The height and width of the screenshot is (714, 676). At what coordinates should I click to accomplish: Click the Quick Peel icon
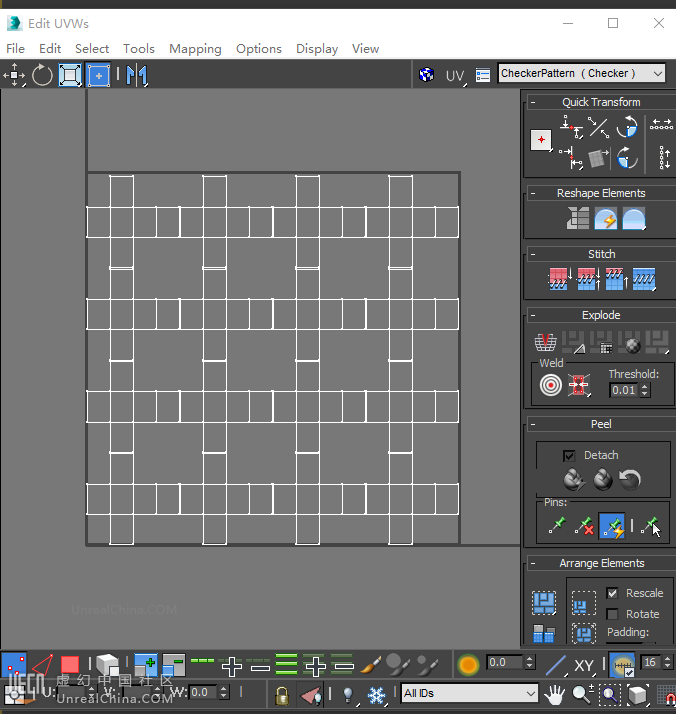click(574, 479)
